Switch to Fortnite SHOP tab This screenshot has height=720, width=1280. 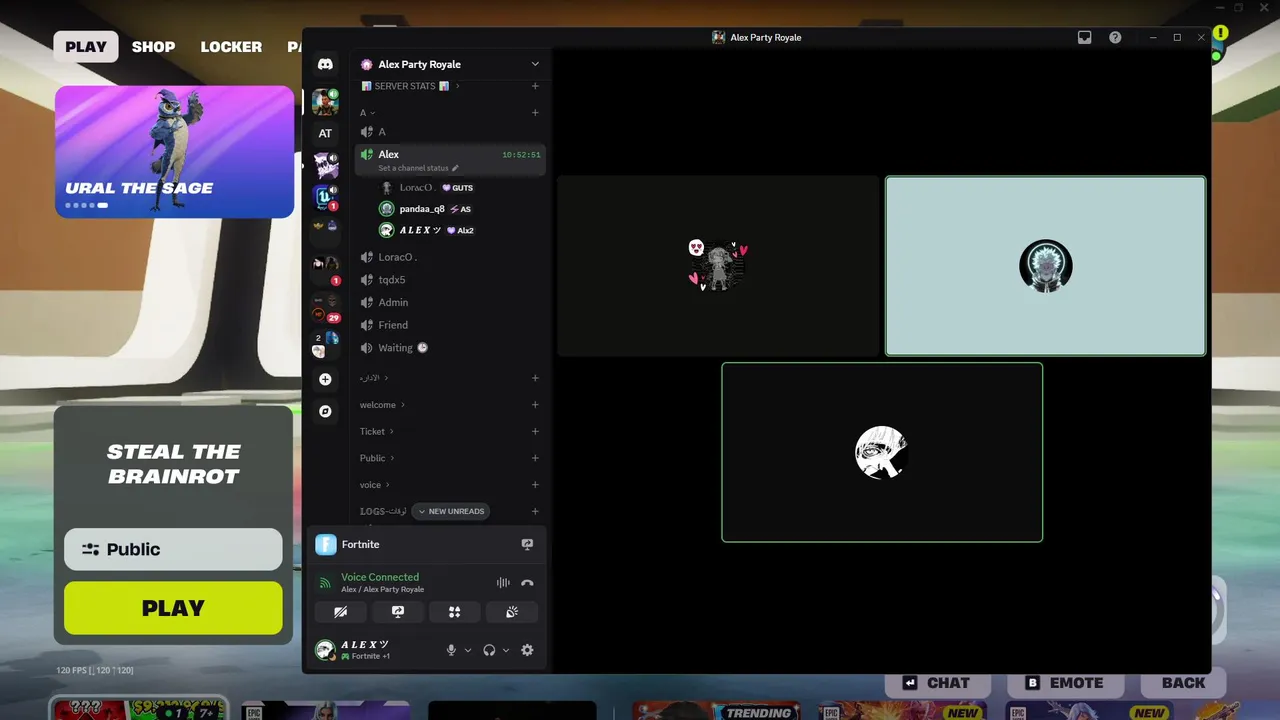153,47
